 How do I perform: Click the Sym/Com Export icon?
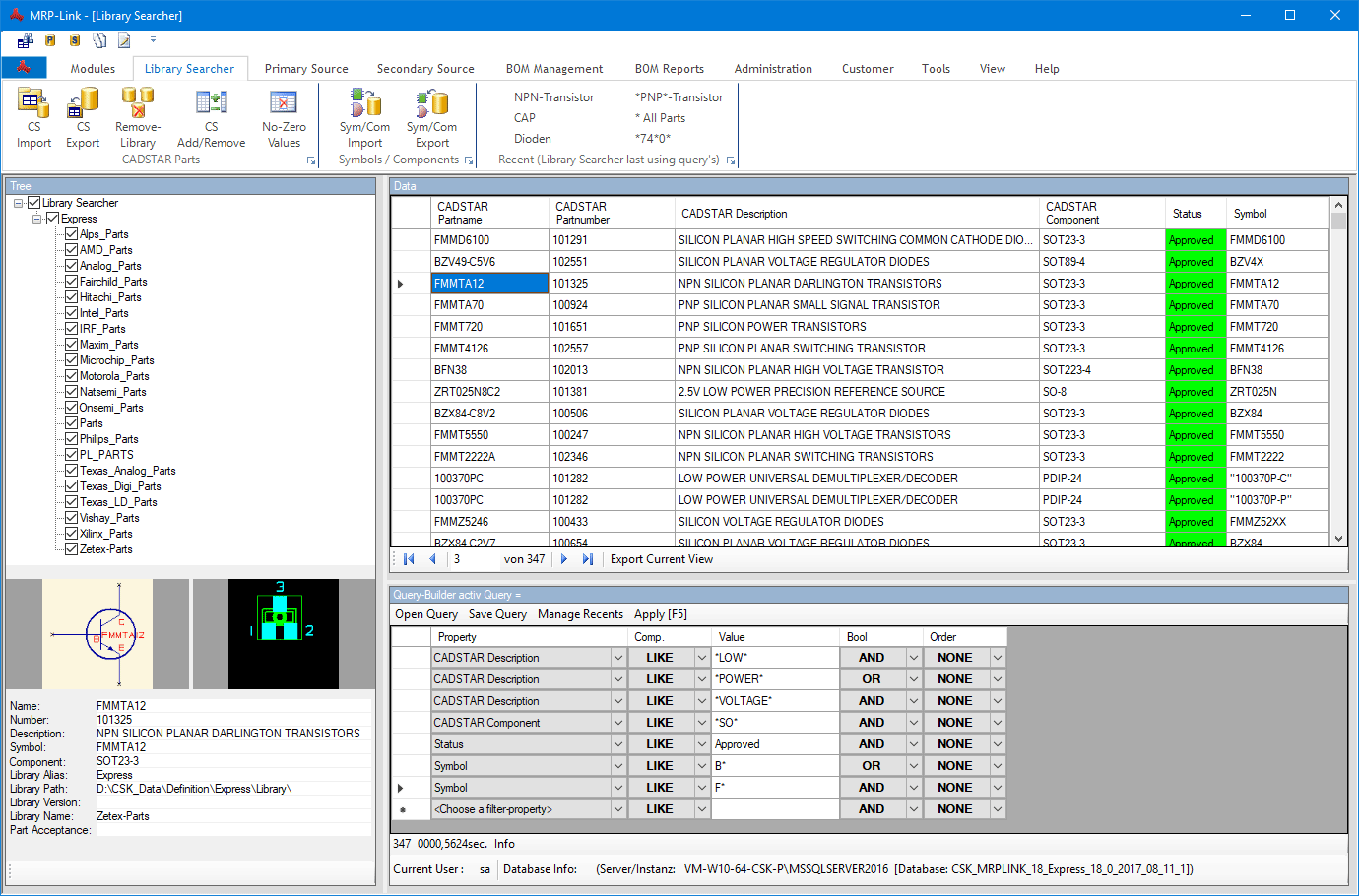[431, 101]
